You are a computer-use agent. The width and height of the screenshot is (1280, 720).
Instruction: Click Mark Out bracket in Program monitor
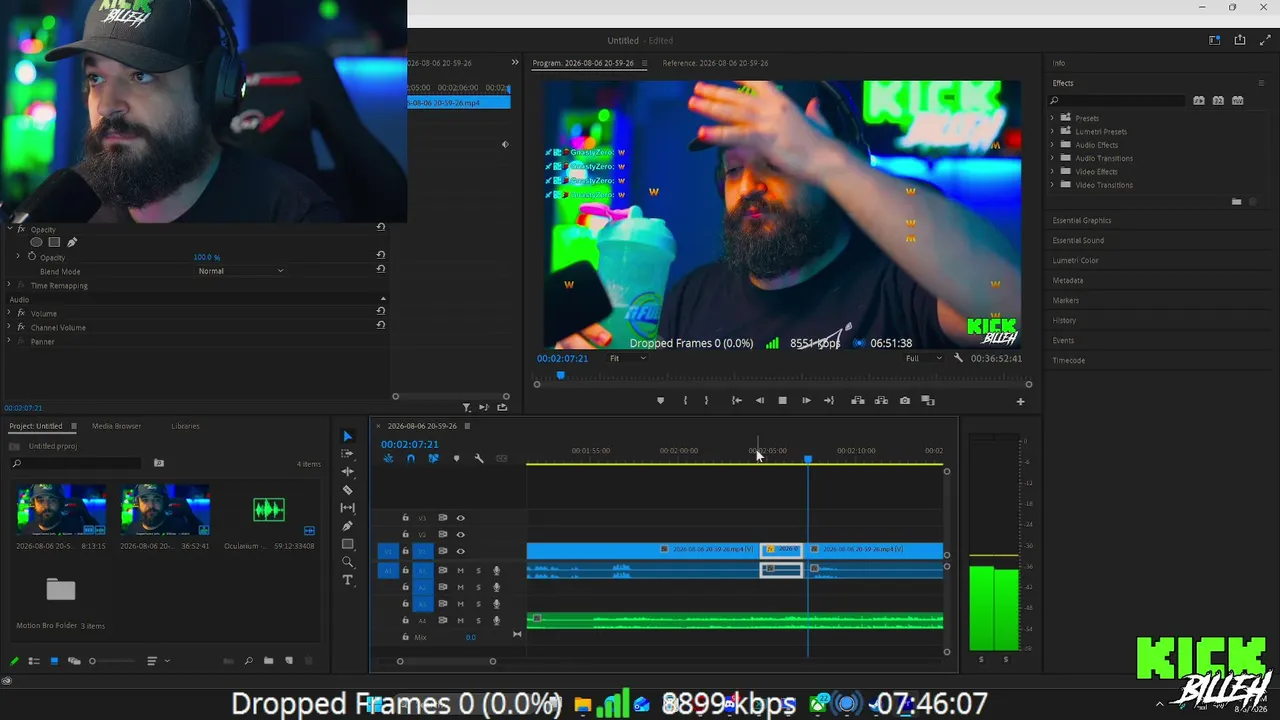(706, 401)
